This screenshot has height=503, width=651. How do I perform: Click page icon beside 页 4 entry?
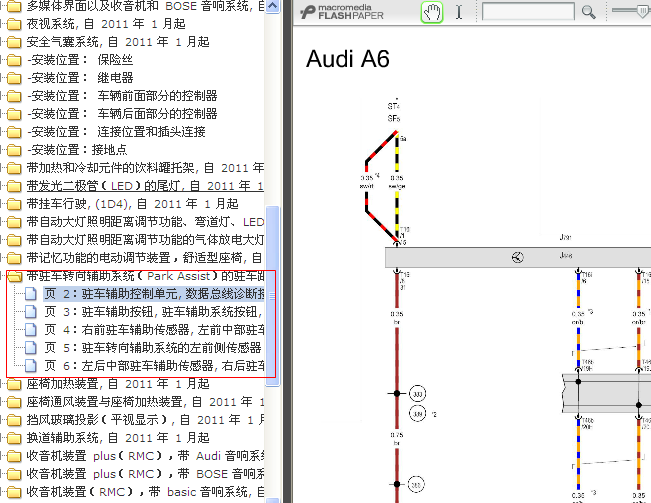click(x=30, y=330)
